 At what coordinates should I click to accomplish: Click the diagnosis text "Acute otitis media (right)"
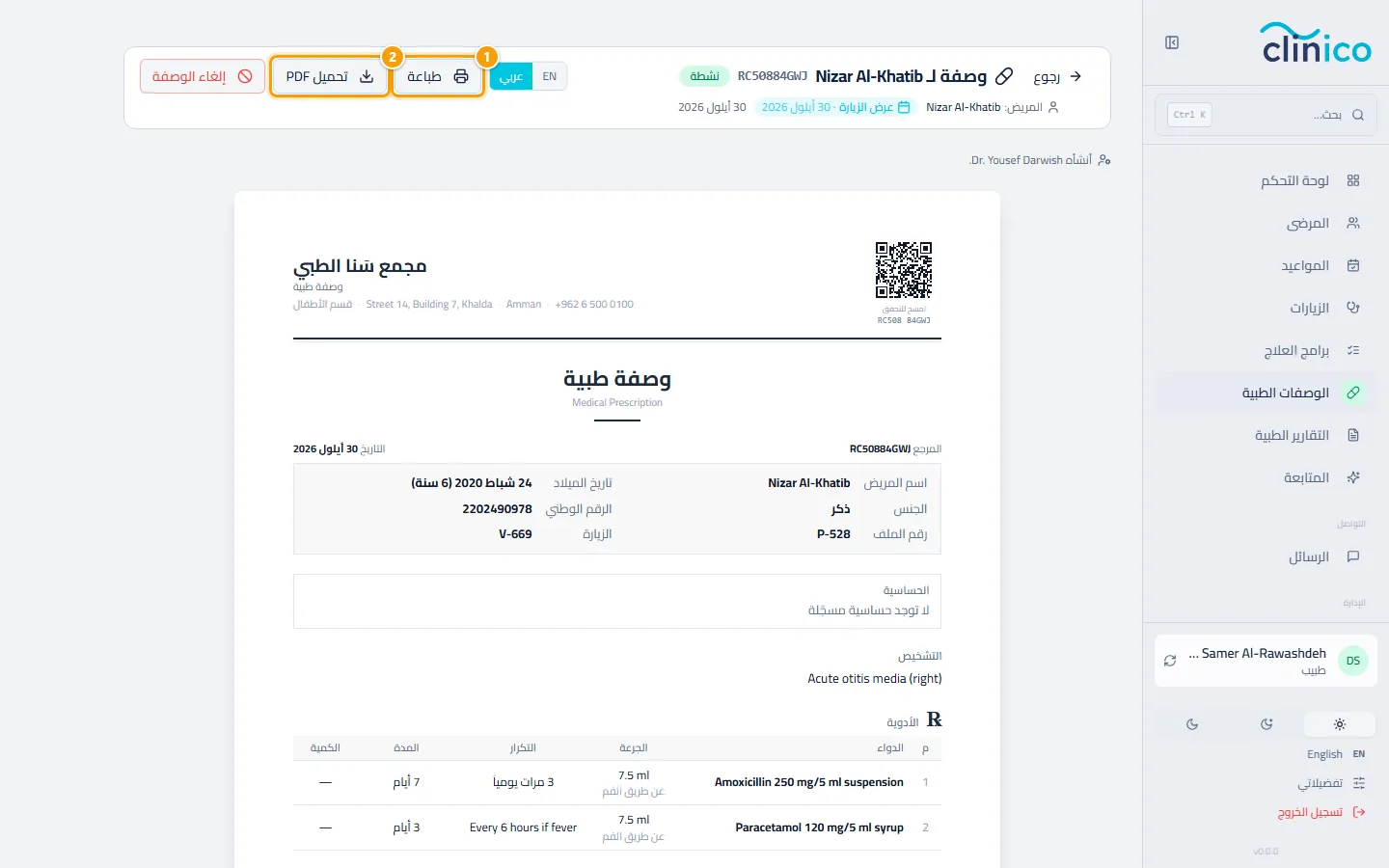pos(875,679)
